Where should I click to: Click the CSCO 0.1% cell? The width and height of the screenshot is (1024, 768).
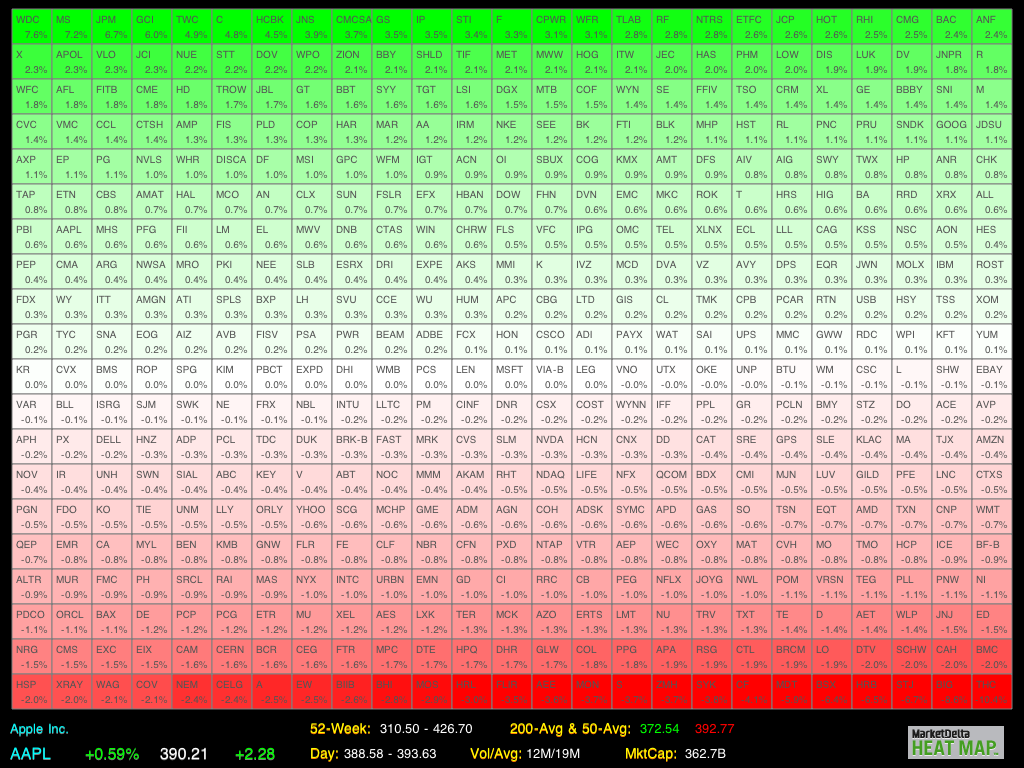551,342
